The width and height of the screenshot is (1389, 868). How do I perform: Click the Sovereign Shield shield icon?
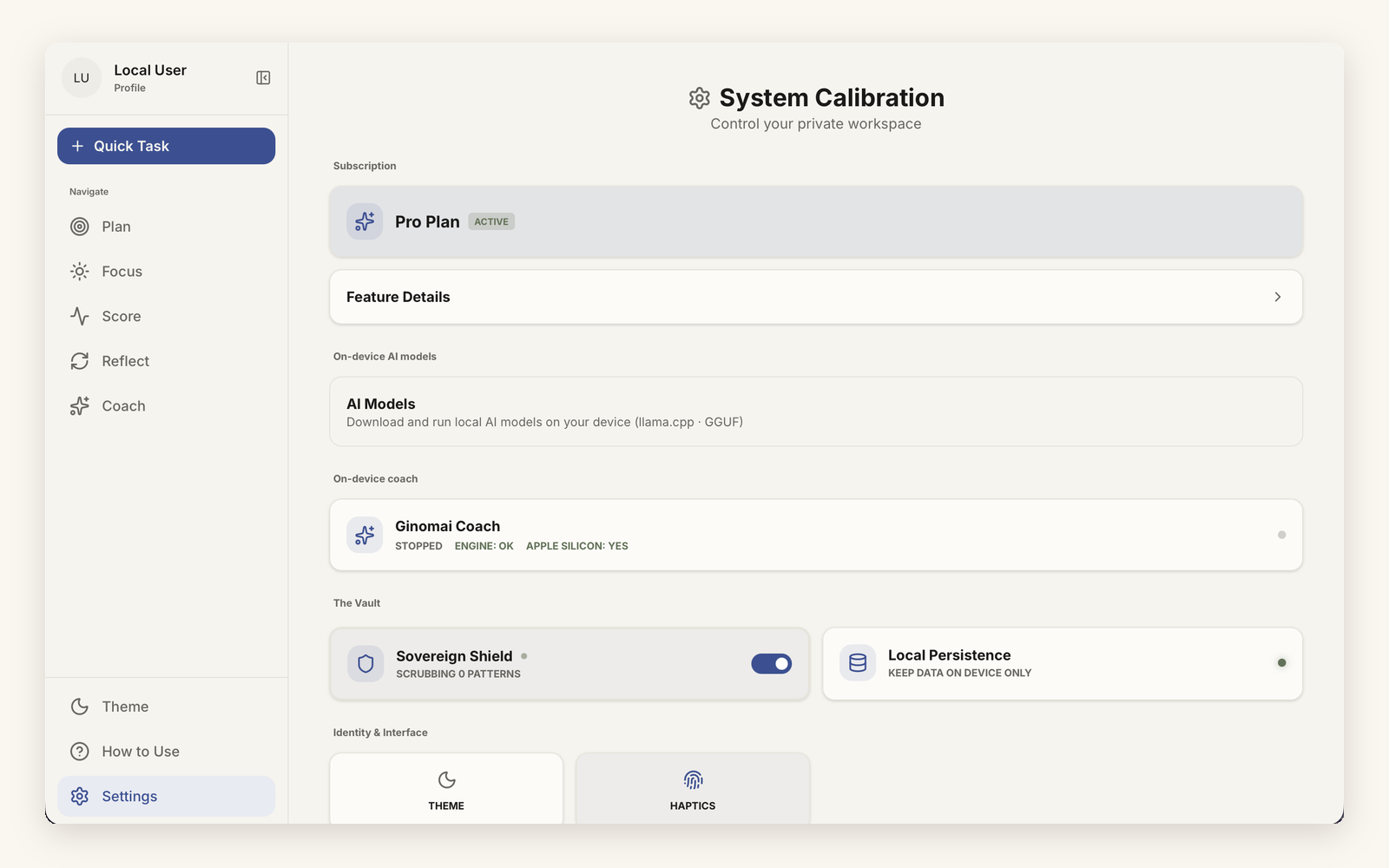pyautogui.click(x=365, y=664)
